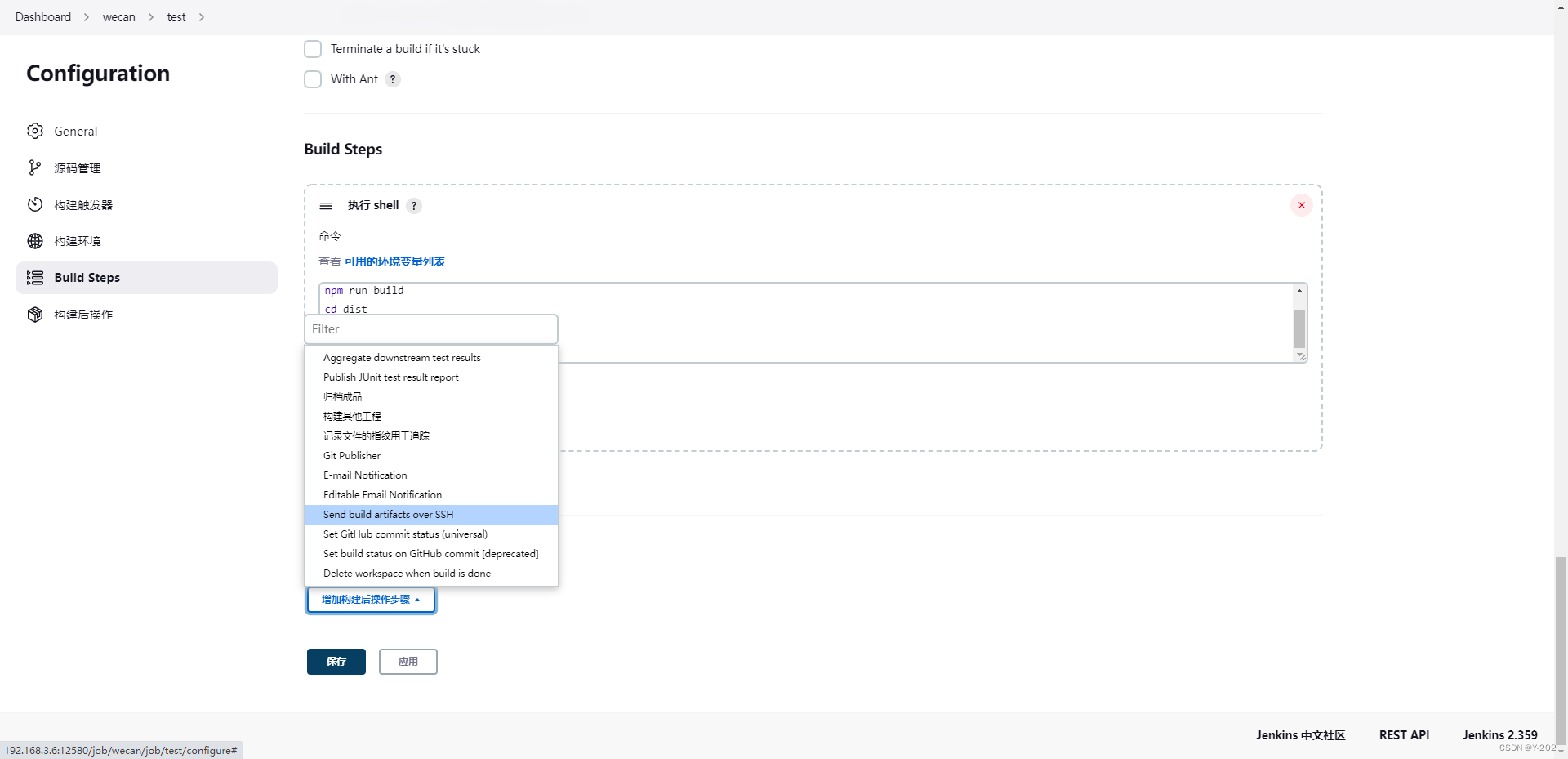
Task: Enable Terminate a build if it's stuck
Action: click(313, 49)
